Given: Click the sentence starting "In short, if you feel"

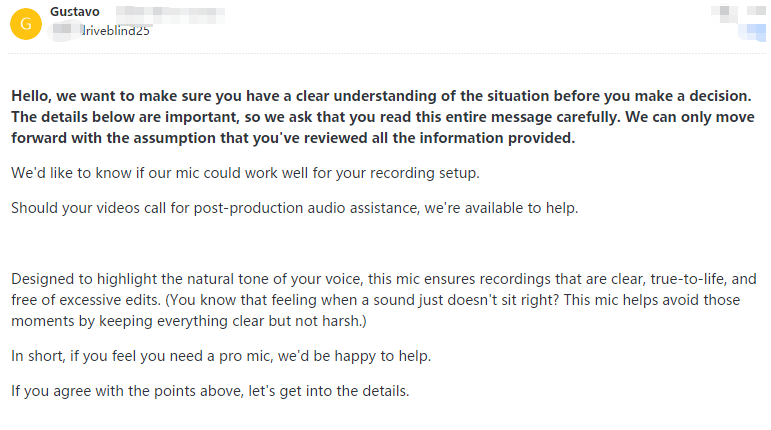Looking at the screenshot, I should pos(221,356).
